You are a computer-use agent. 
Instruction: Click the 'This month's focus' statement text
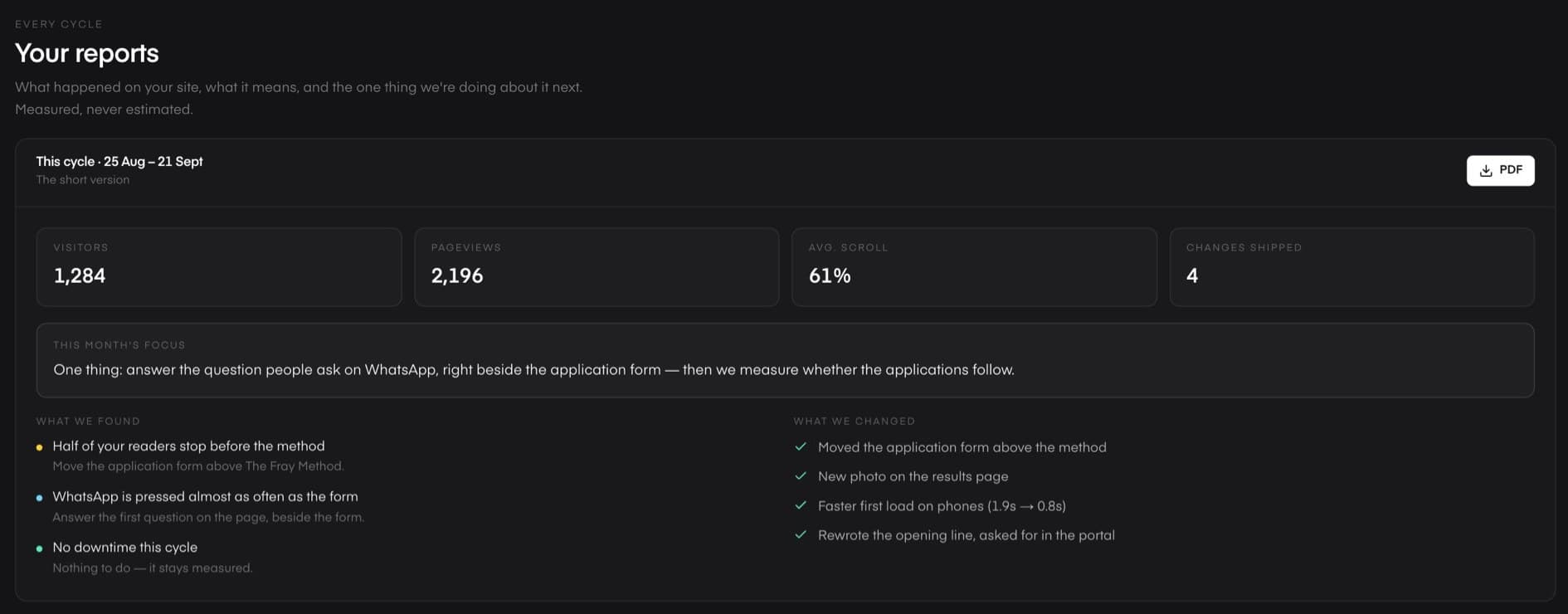pyautogui.click(x=533, y=370)
